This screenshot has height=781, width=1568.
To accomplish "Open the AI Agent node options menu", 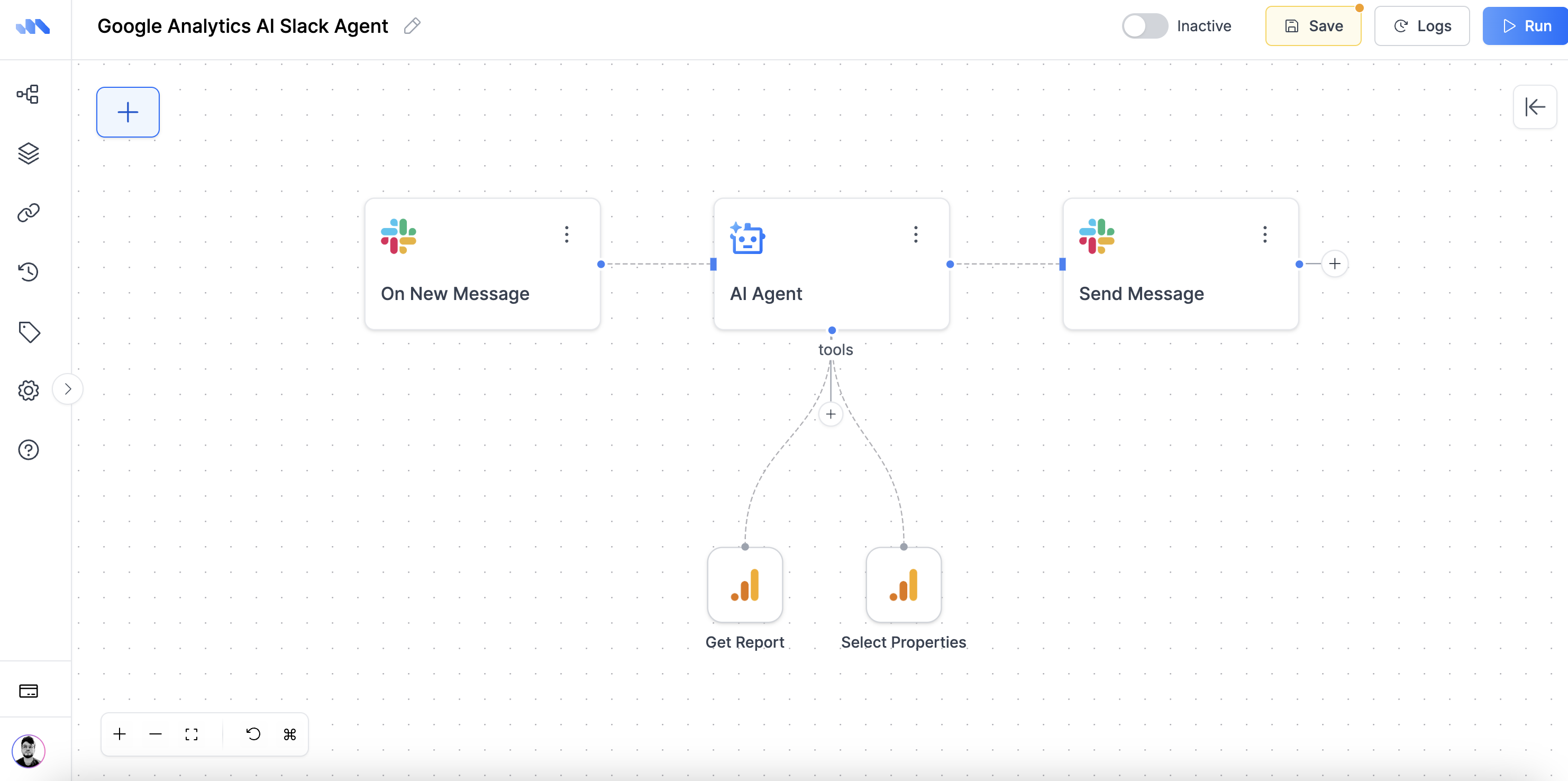I will 916,234.
